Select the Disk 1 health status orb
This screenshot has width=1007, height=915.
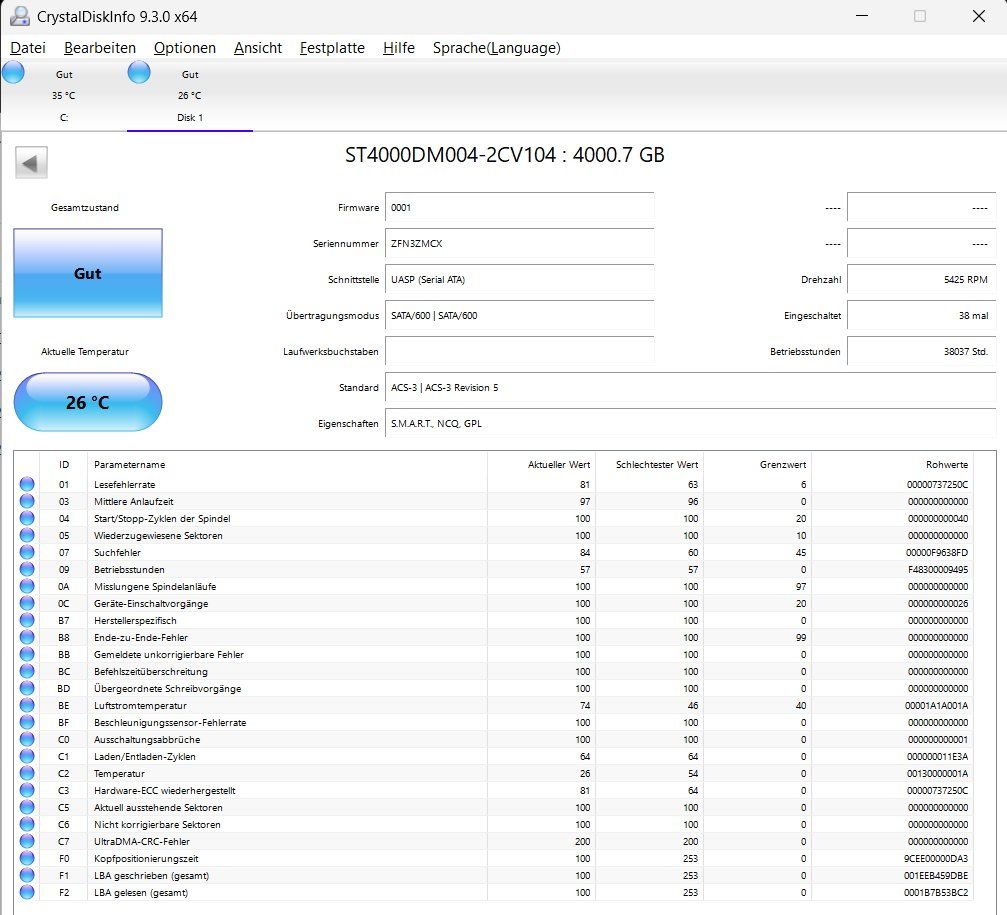tap(139, 73)
